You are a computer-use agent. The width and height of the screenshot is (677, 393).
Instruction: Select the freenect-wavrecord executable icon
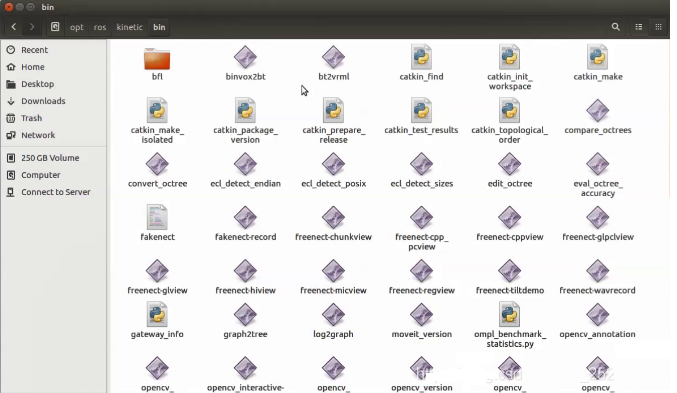598,271
